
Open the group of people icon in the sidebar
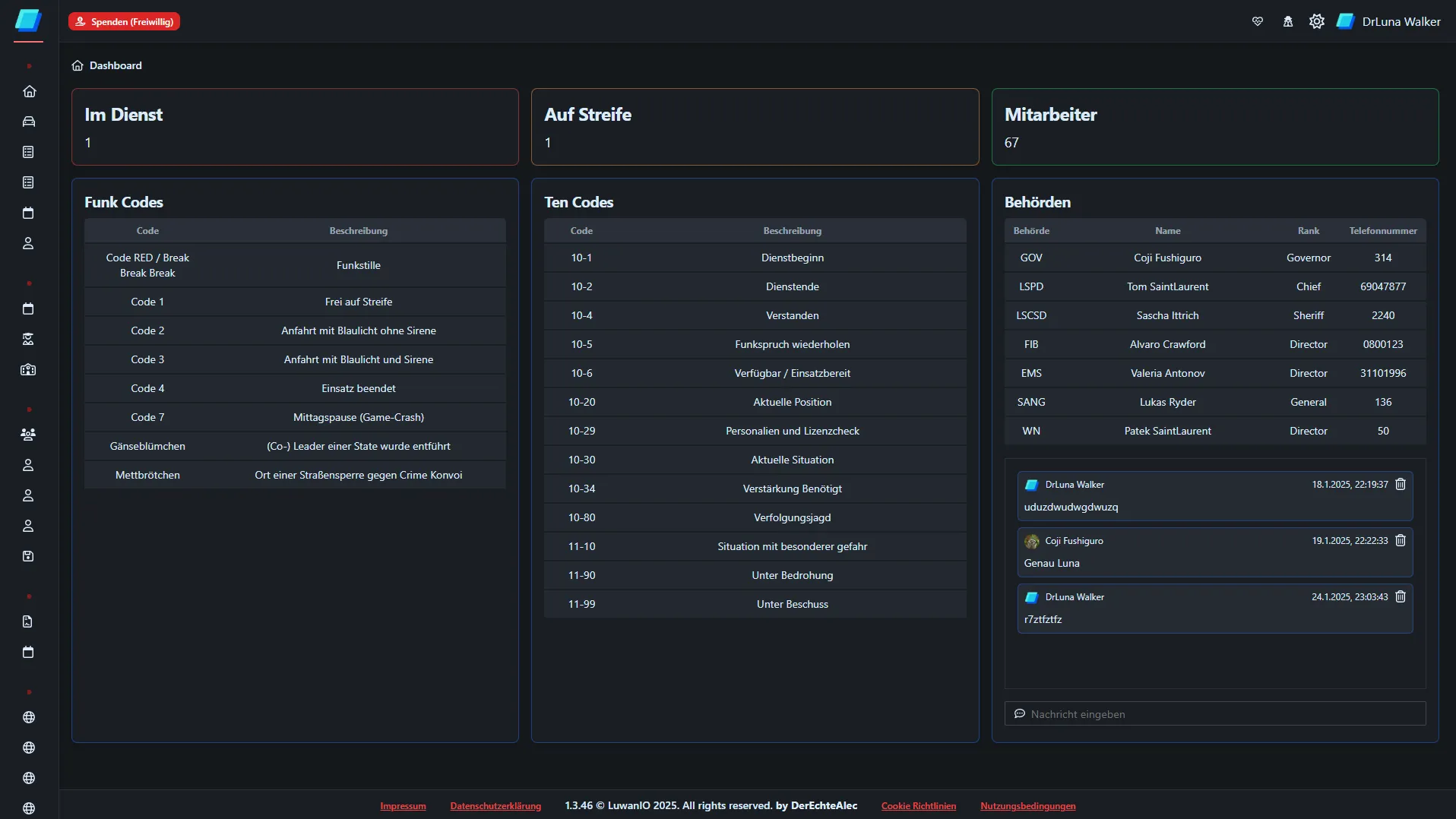[29, 435]
